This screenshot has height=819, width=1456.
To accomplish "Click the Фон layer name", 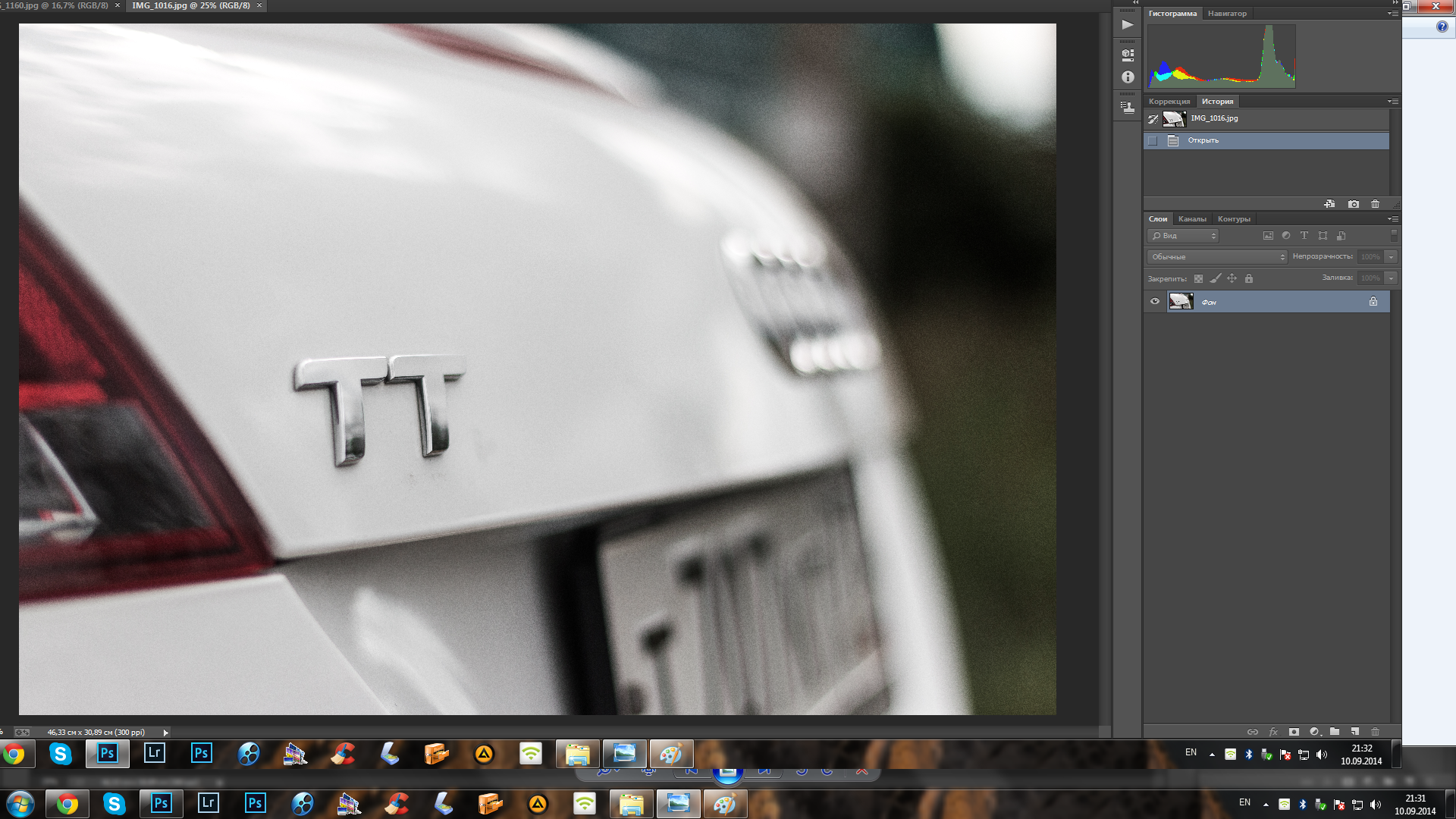I will click(1209, 303).
